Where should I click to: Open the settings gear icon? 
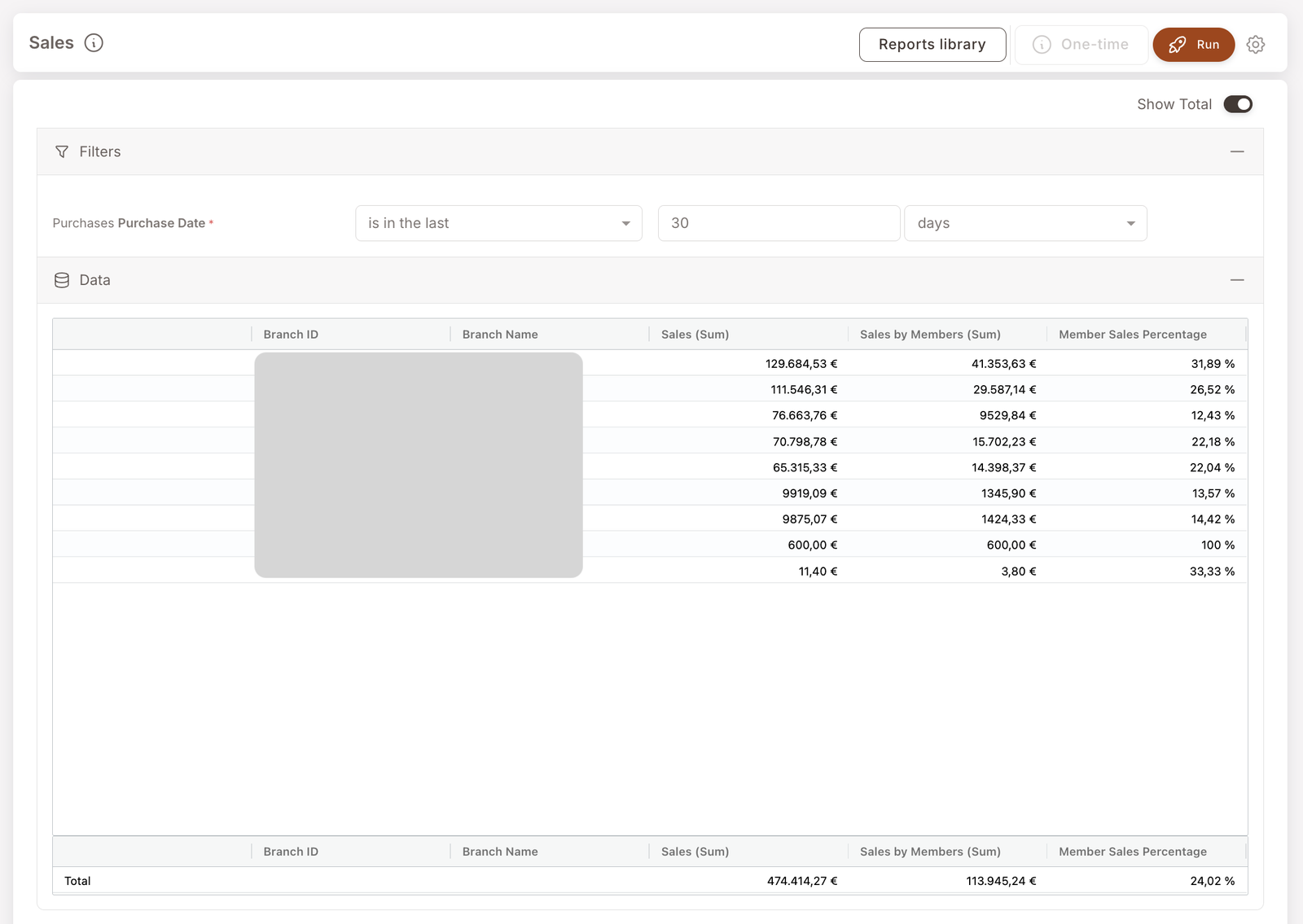coord(1256,45)
